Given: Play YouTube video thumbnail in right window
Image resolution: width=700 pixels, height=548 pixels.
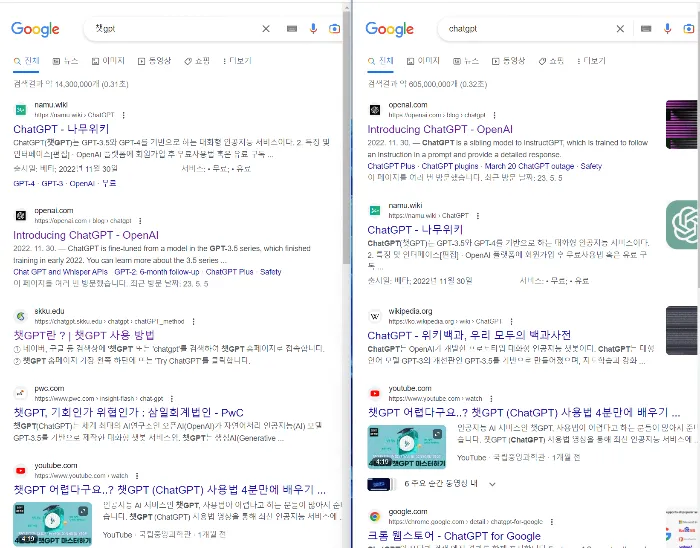Looking at the screenshot, I should pyautogui.click(x=407, y=447).
